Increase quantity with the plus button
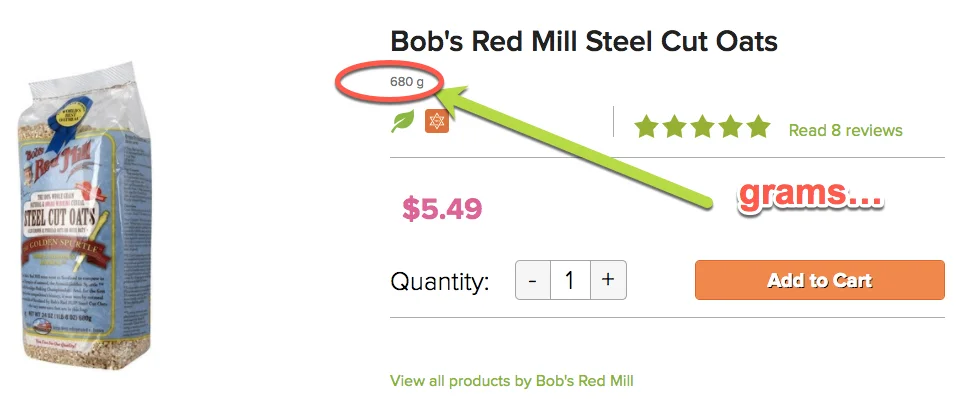 tap(608, 280)
